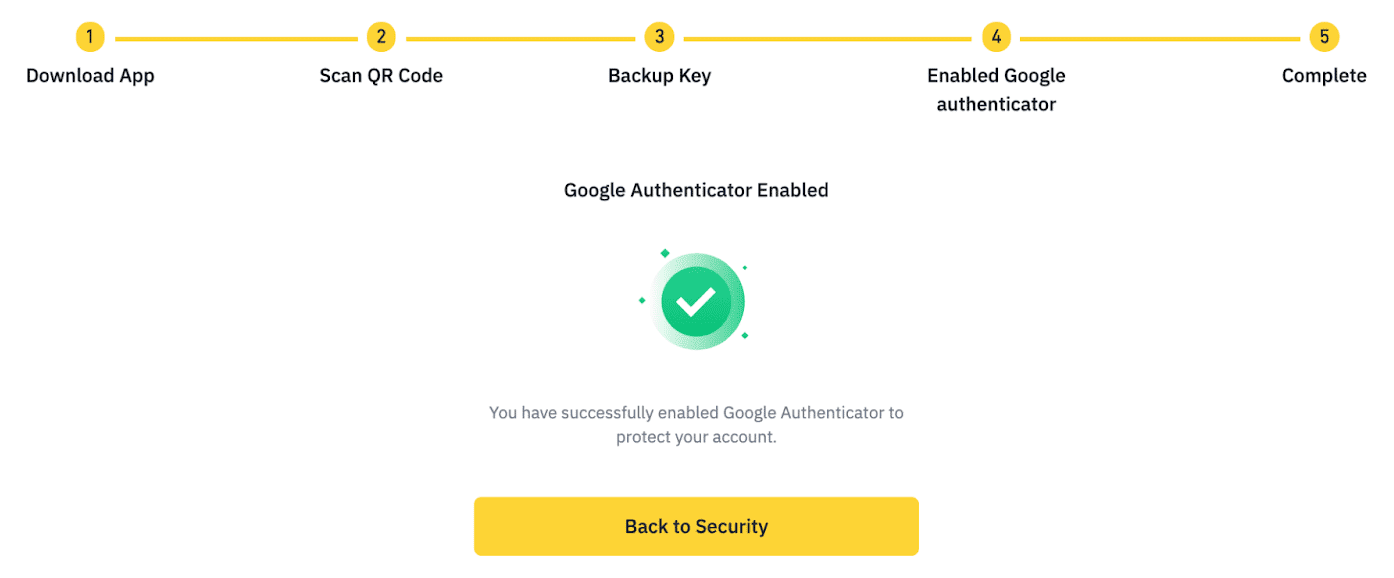Image resolution: width=1394 pixels, height=578 pixels.
Task: Click the Google Authenticator Enabled heading
Action: coord(697,190)
